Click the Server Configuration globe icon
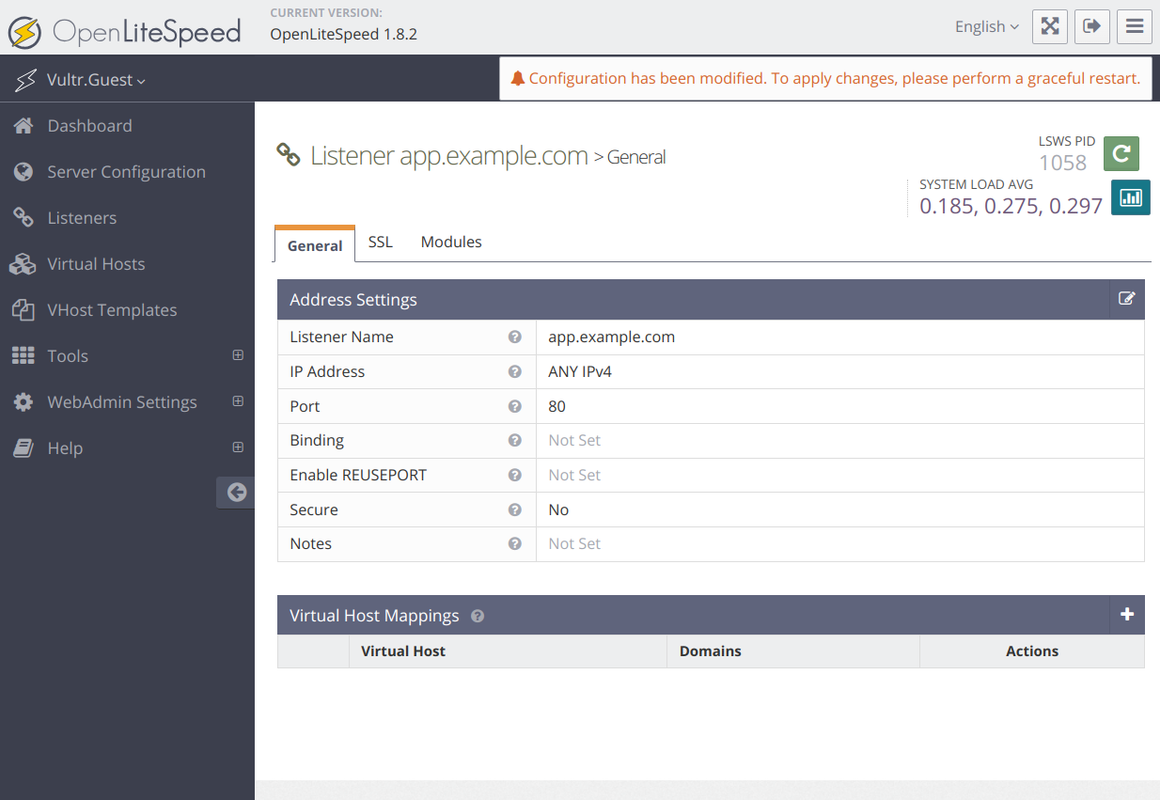The height and width of the screenshot is (800, 1160). coord(23,172)
